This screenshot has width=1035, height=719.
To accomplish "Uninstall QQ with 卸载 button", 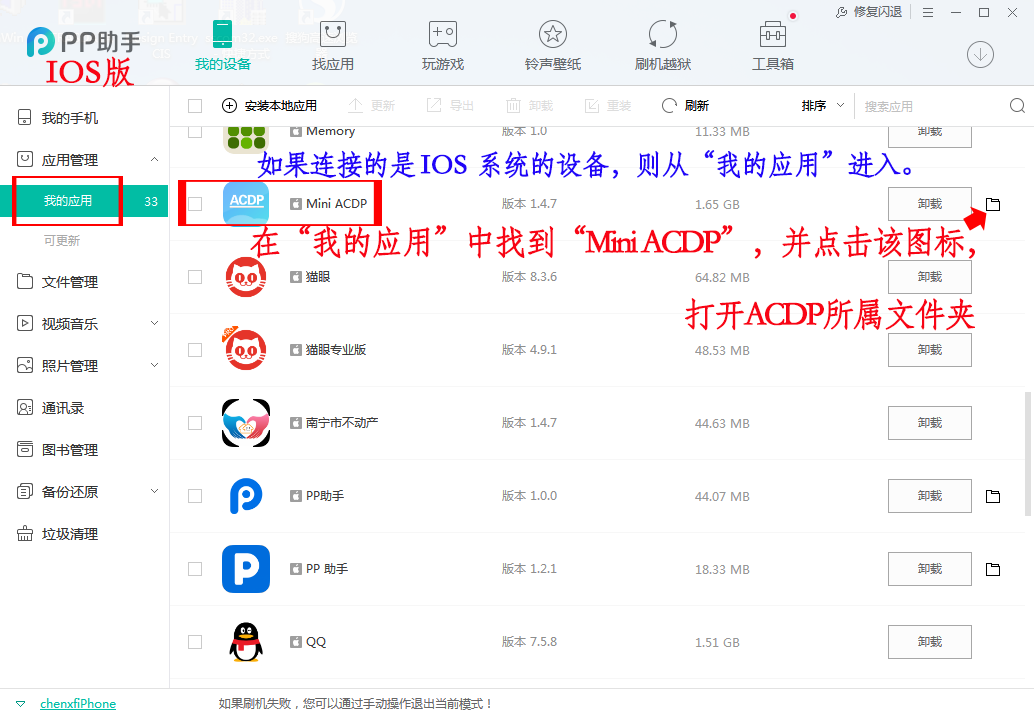I will click(929, 642).
